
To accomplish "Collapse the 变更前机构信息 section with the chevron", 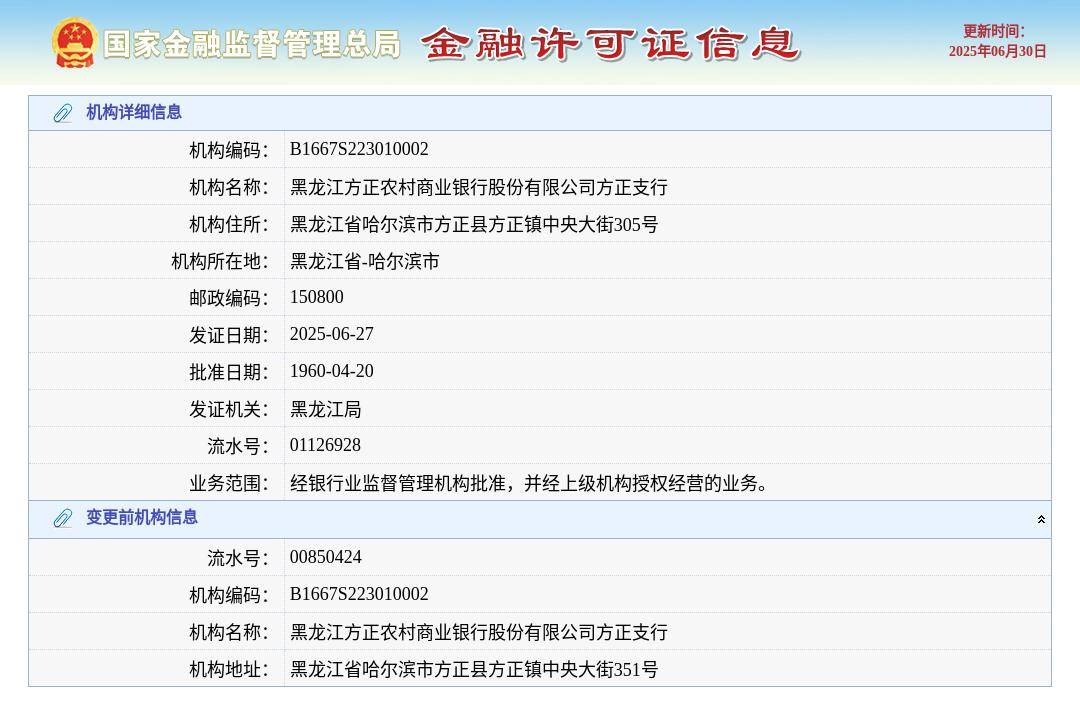I will [x=1041, y=519].
